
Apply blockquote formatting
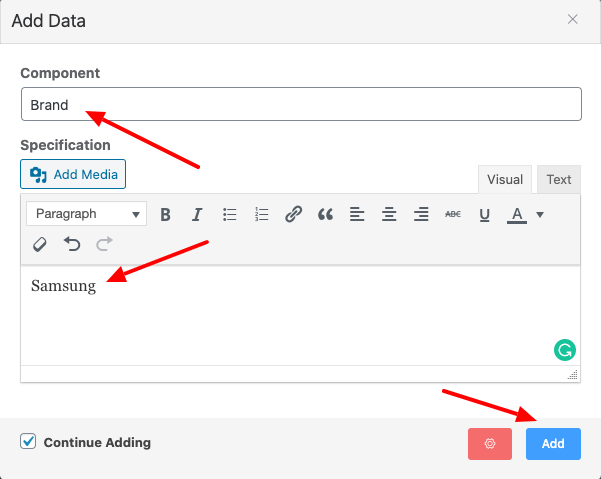pos(325,214)
